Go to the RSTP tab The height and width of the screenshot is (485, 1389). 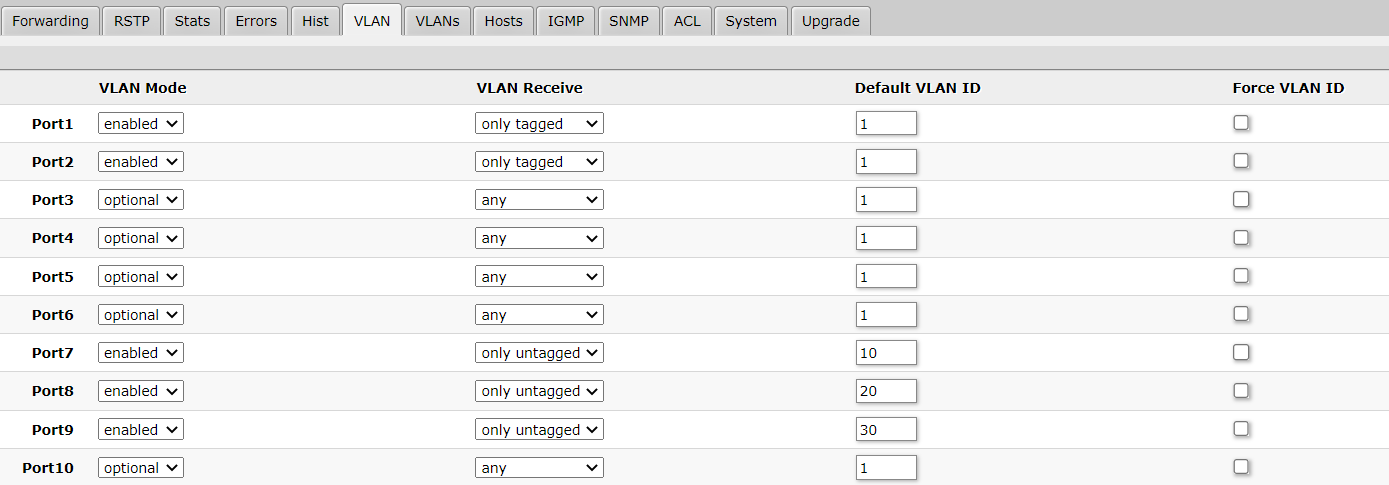132,20
